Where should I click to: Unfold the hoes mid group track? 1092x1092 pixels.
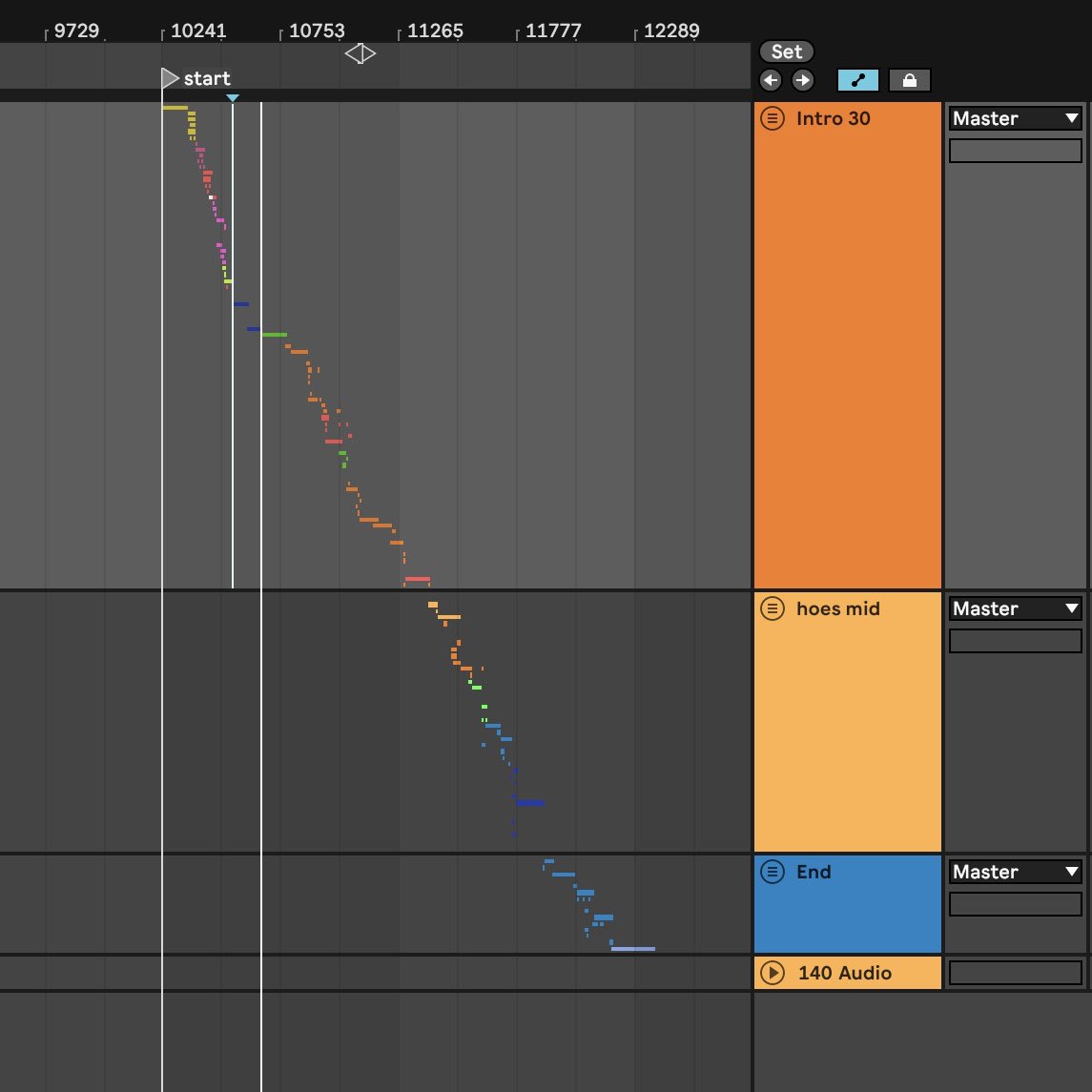coord(773,608)
